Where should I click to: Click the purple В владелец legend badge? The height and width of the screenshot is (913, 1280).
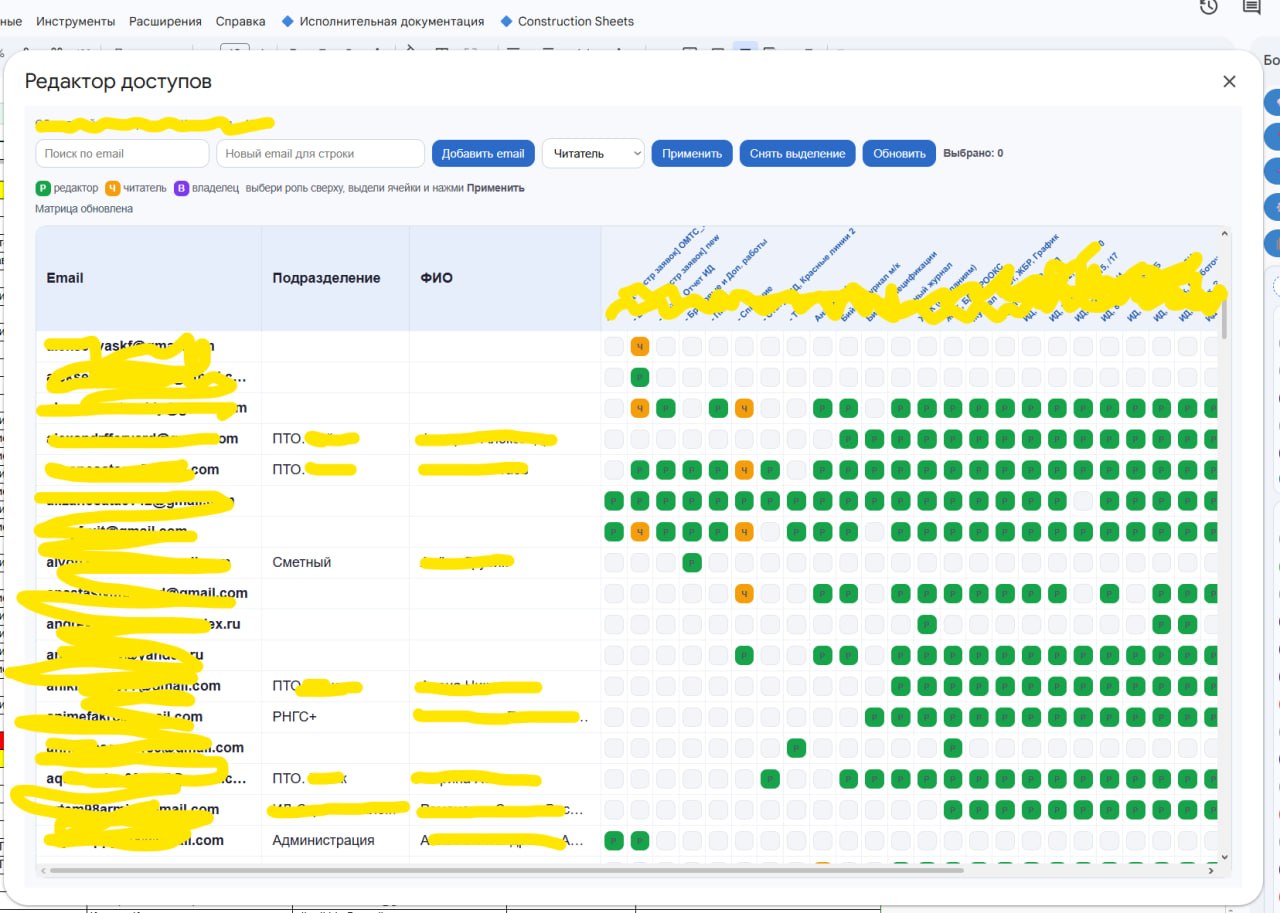coord(181,188)
